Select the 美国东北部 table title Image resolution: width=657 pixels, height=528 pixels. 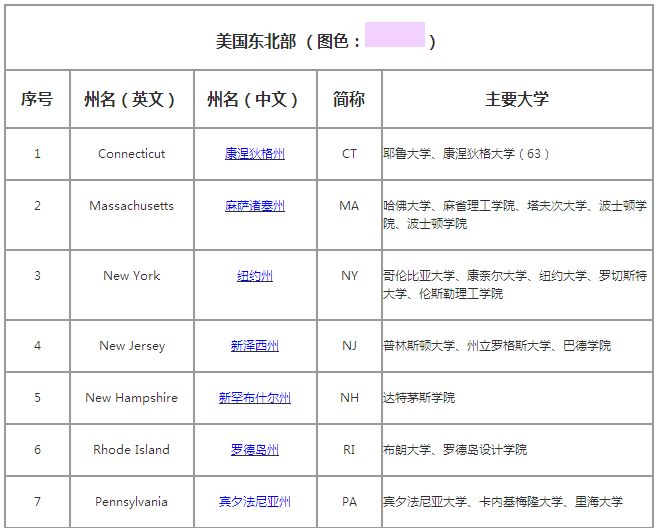coord(256,41)
